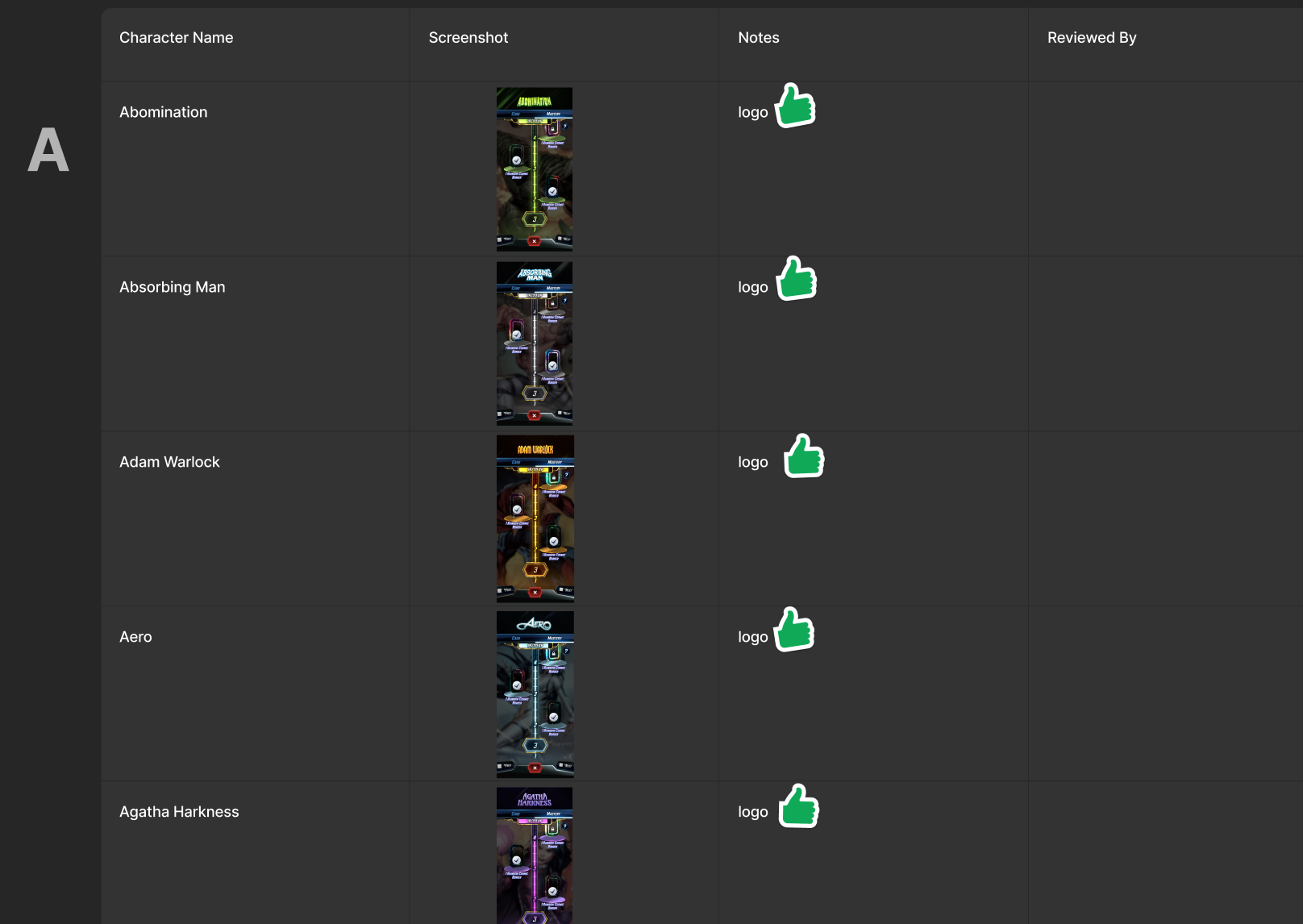The height and width of the screenshot is (924, 1303).
Task: Click the logo note in Aero row
Action: [x=753, y=638]
